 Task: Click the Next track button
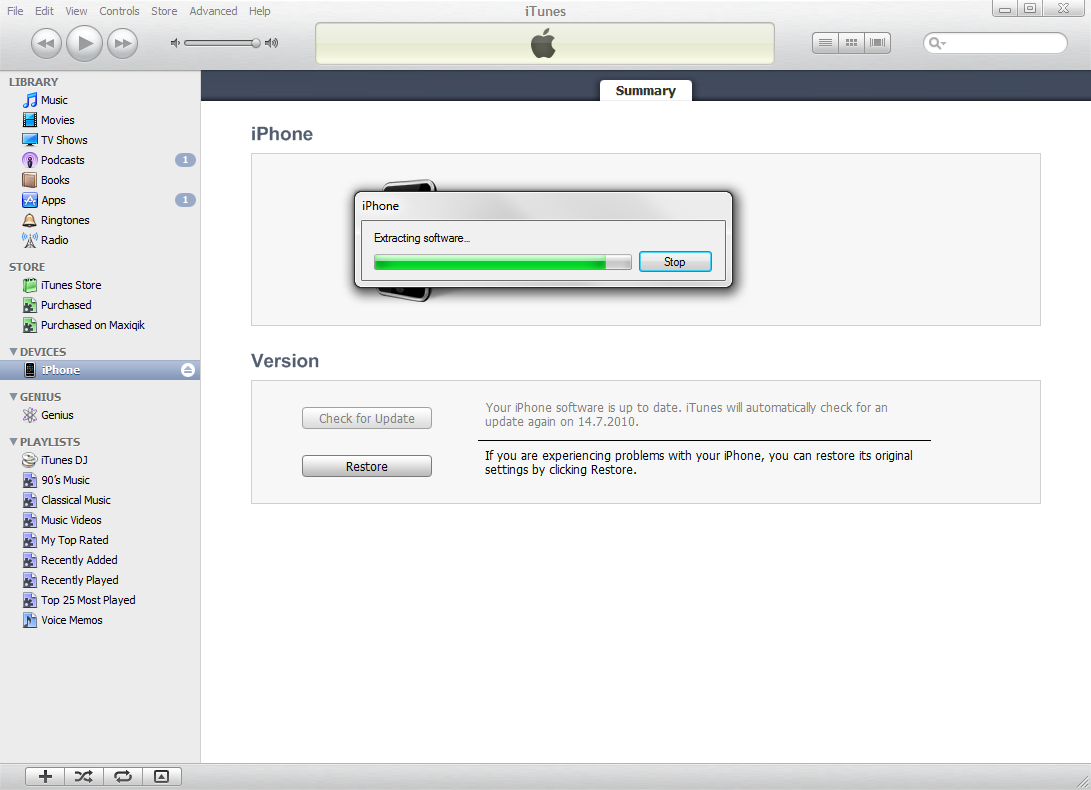122,43
